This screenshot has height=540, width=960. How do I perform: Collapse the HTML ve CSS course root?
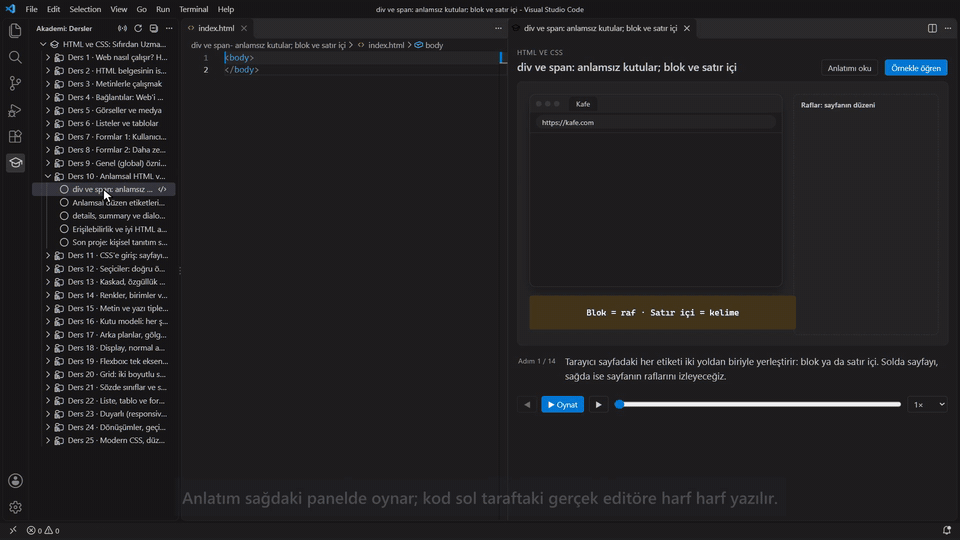[43, 44]
